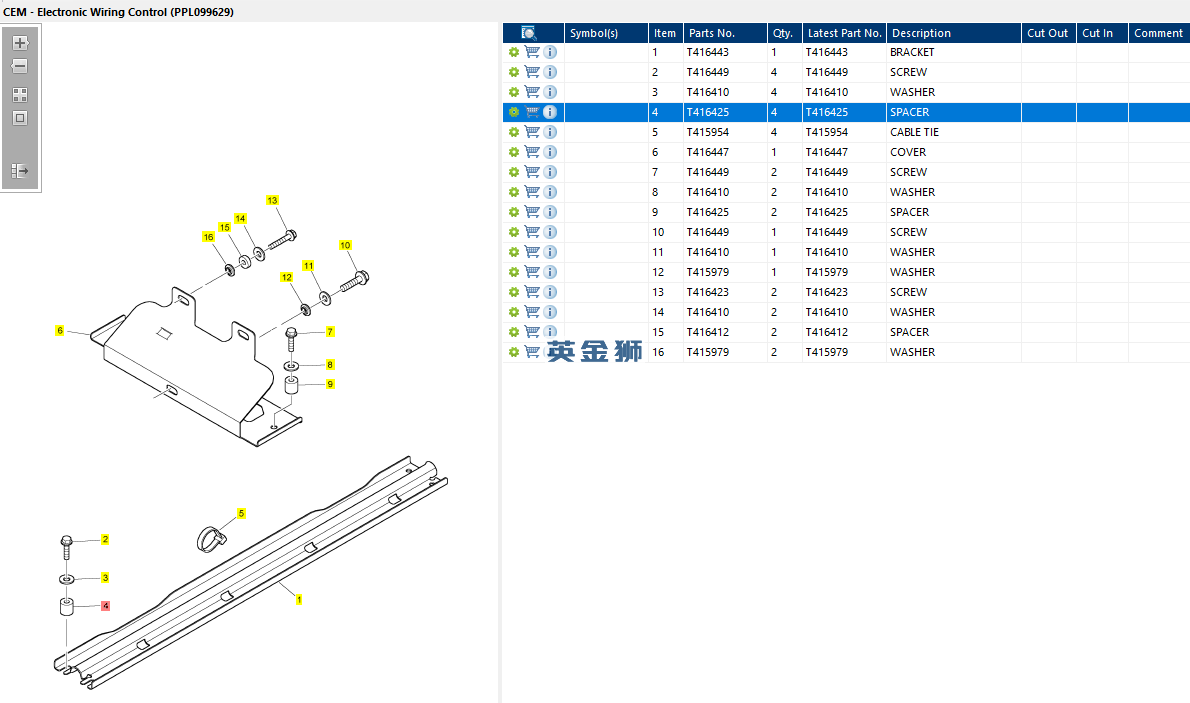Click the Comment column header
The height and width of the screenshot is (703, 1190).
point(1159,33)
